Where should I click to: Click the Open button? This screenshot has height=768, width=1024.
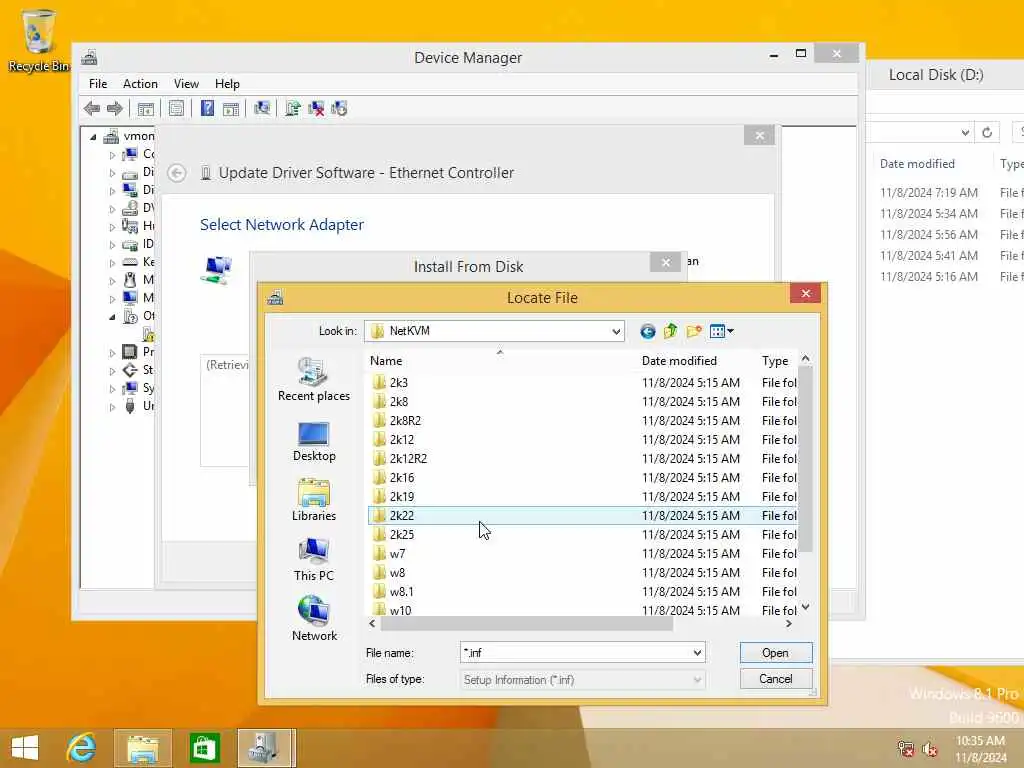pyautogui.click(x=775, y=653)
